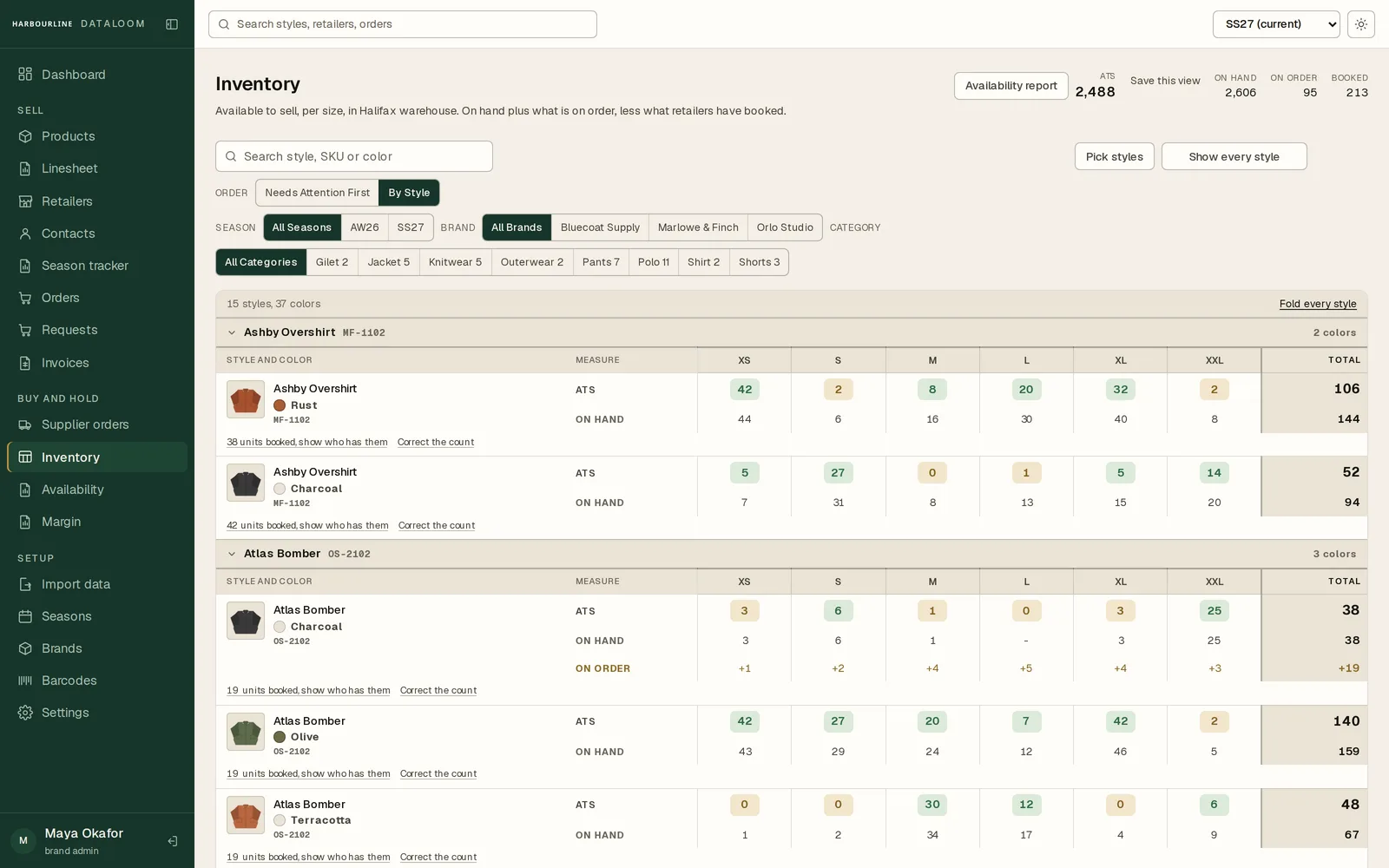Image resolution: width=1389 pixels, height=868 pixels.
Task: Focus the Search style, SKU or color field
Action: (x=354, y=156)
